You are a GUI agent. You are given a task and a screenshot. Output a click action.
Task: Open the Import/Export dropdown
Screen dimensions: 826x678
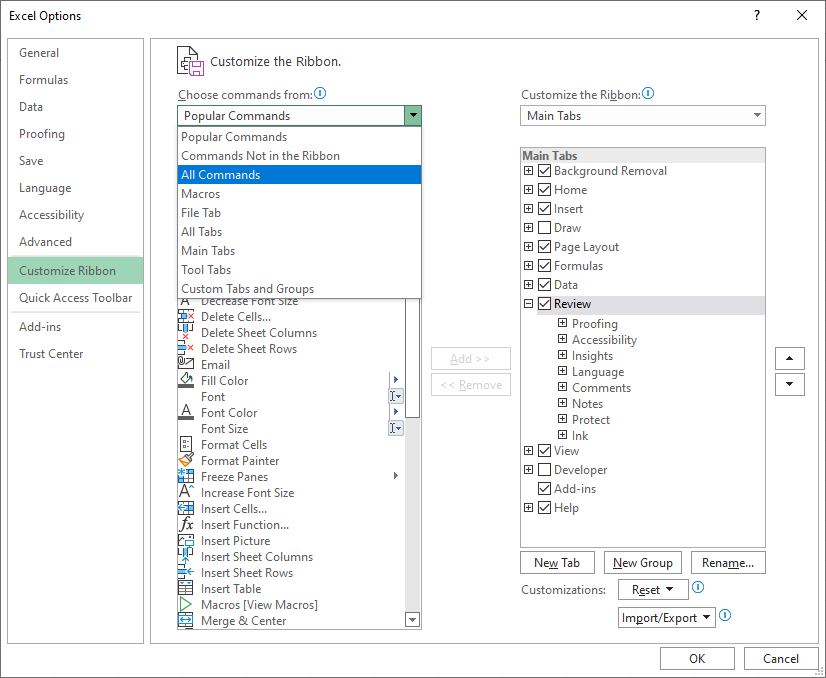666,618
